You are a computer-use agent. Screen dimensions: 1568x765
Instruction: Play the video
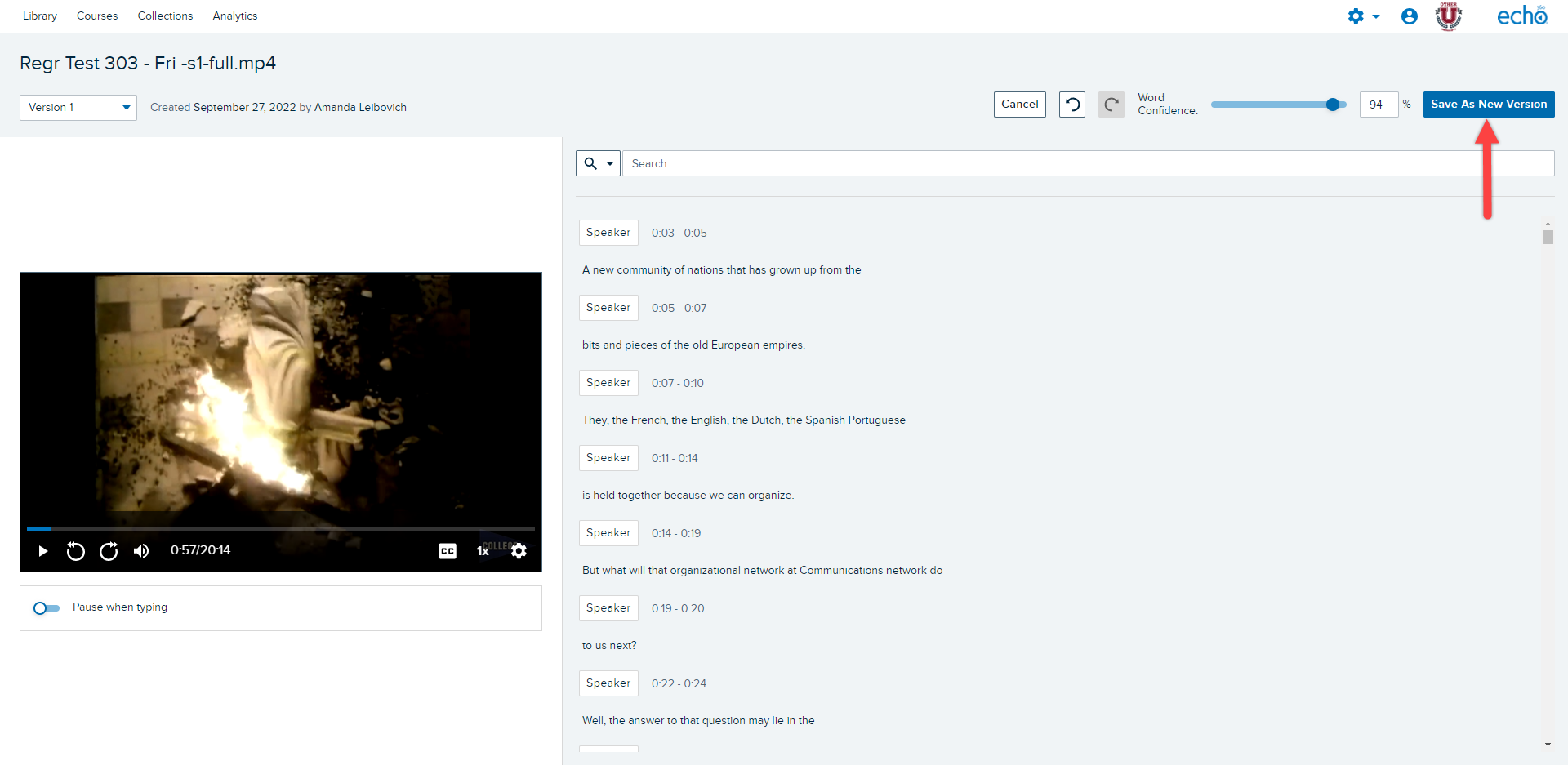pos(43,551)
